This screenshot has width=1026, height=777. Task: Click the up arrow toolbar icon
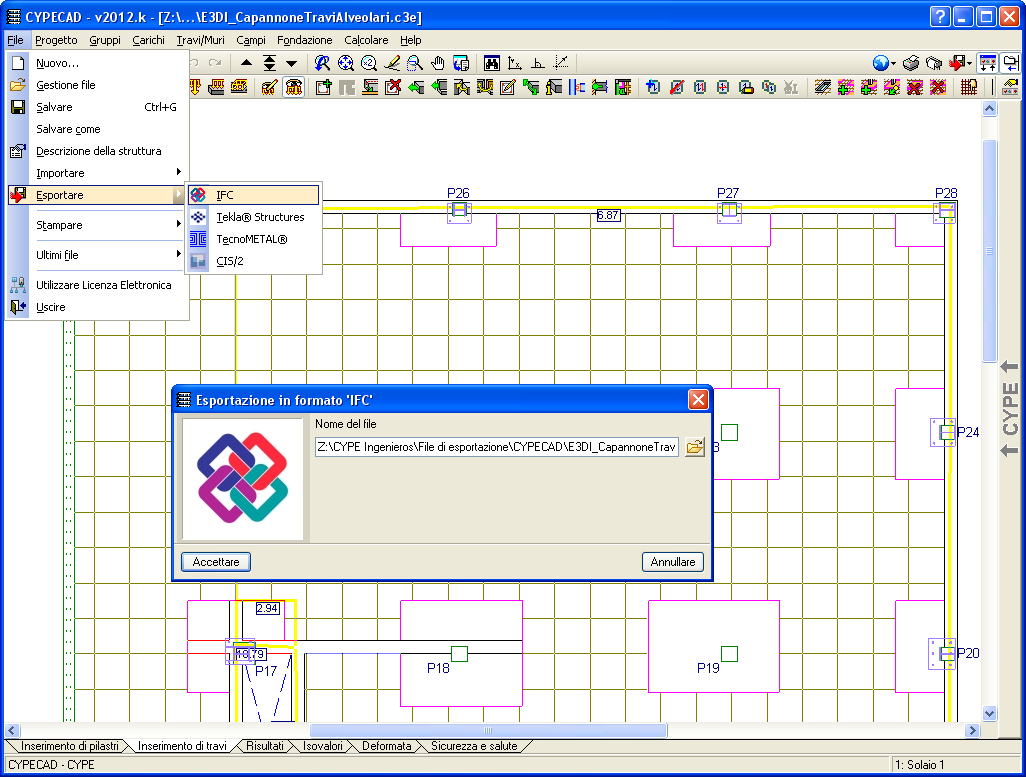pyautogui.click(x=246, y=63)
